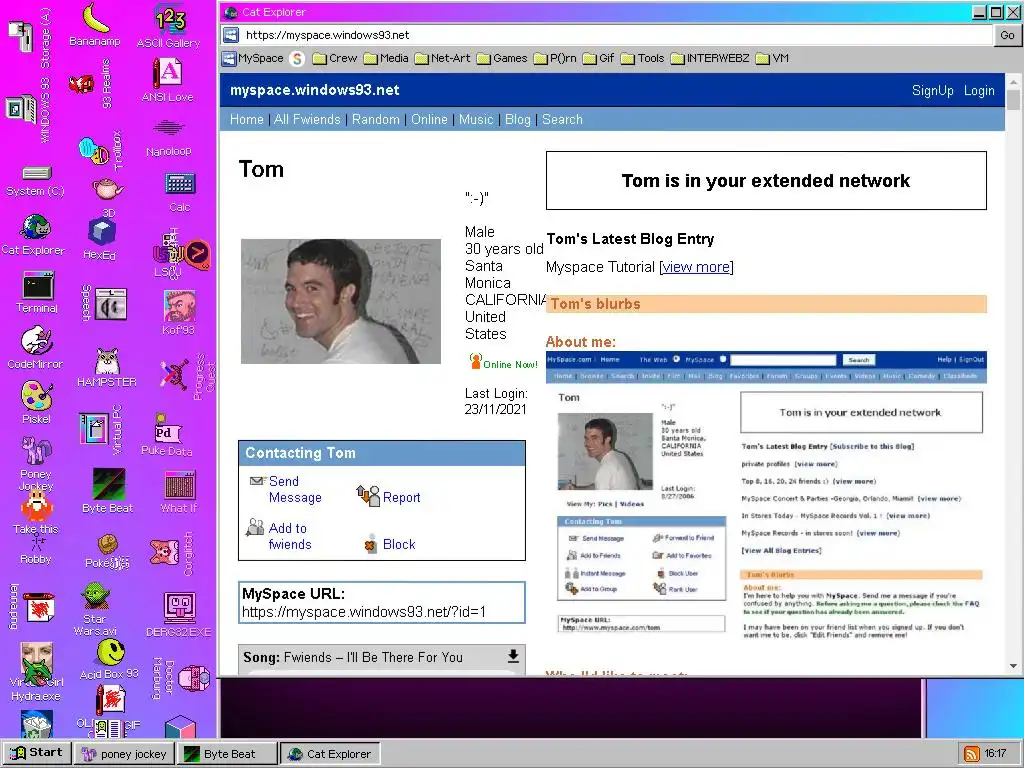This screenshot has width=1024, height=768.
Task: Open the Random nav link
Action: (x=376, y=120)
